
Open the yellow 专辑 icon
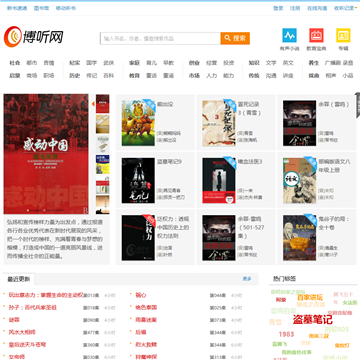pos(343,35)
